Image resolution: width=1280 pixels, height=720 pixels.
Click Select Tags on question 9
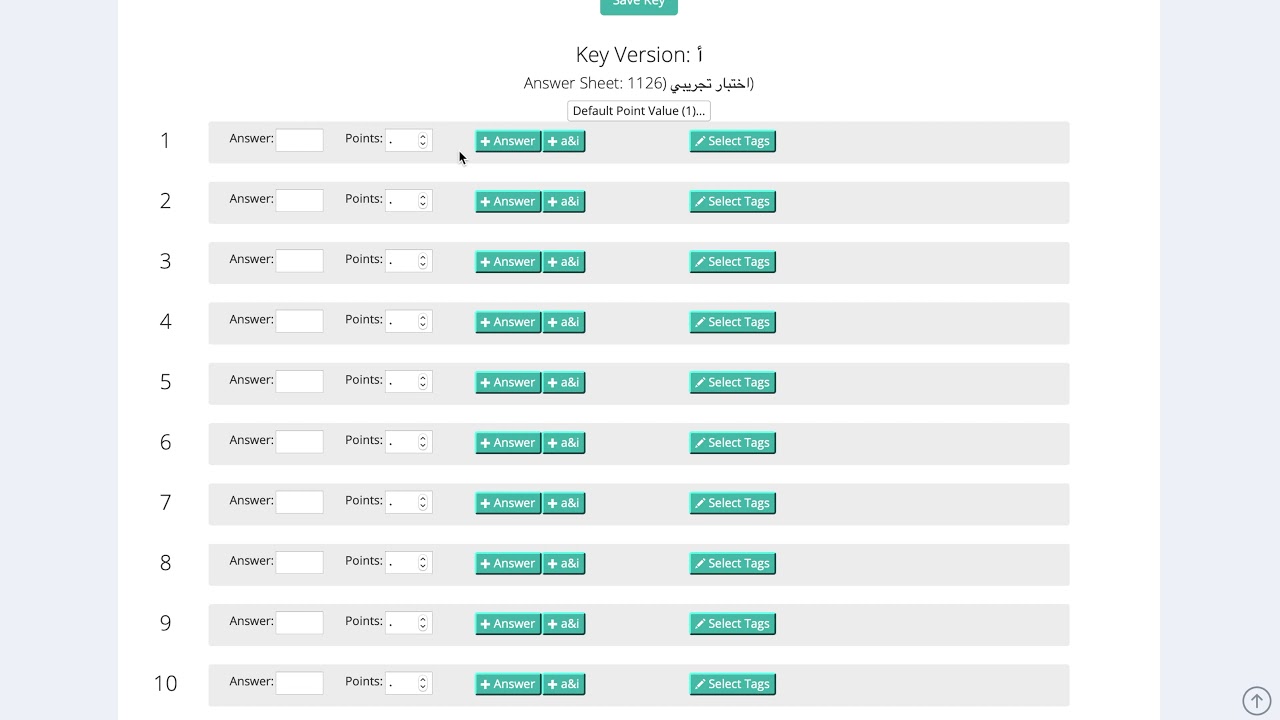click(x=732, y=624)
